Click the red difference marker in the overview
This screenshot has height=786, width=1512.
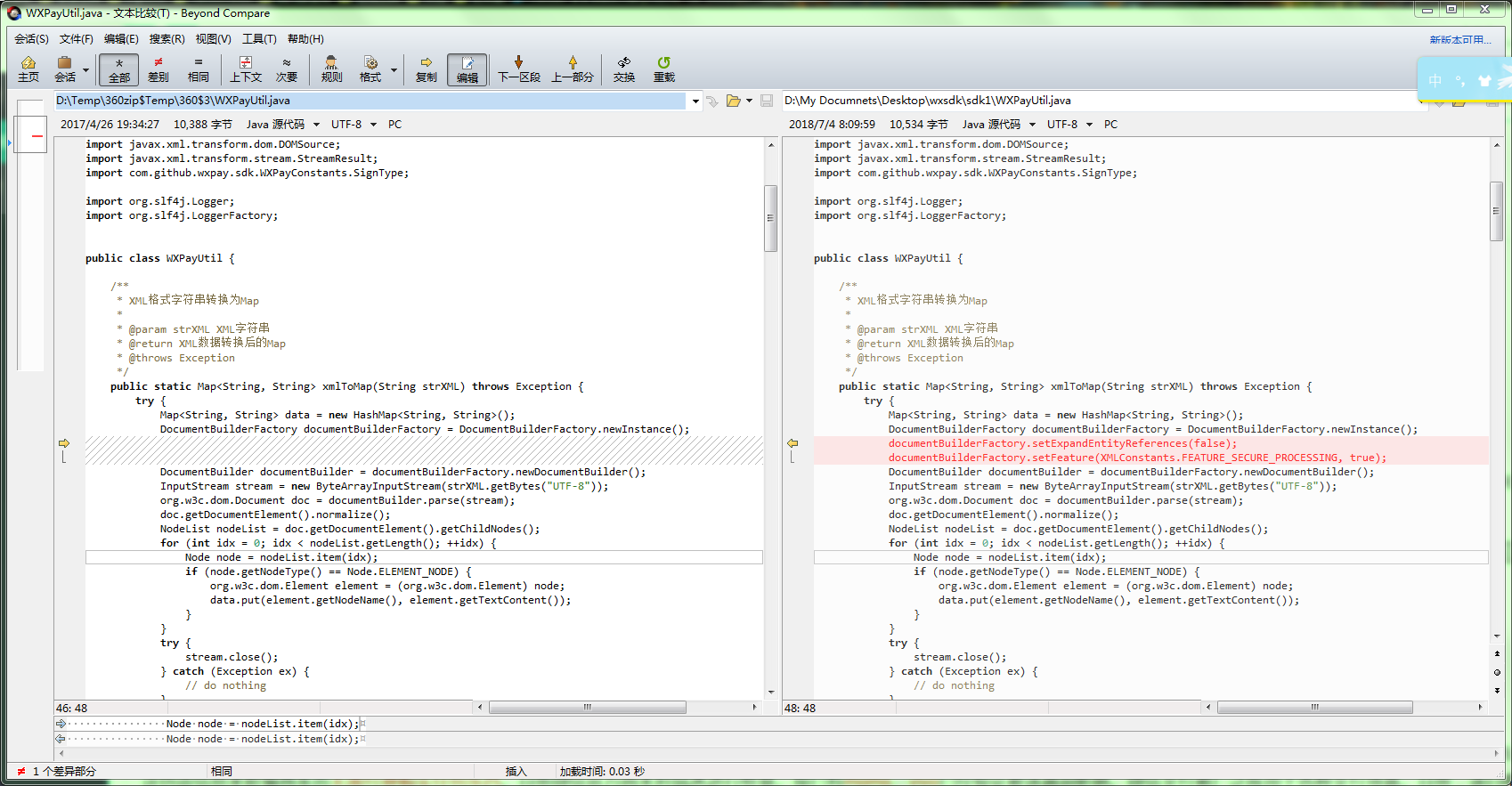(37, 136)
